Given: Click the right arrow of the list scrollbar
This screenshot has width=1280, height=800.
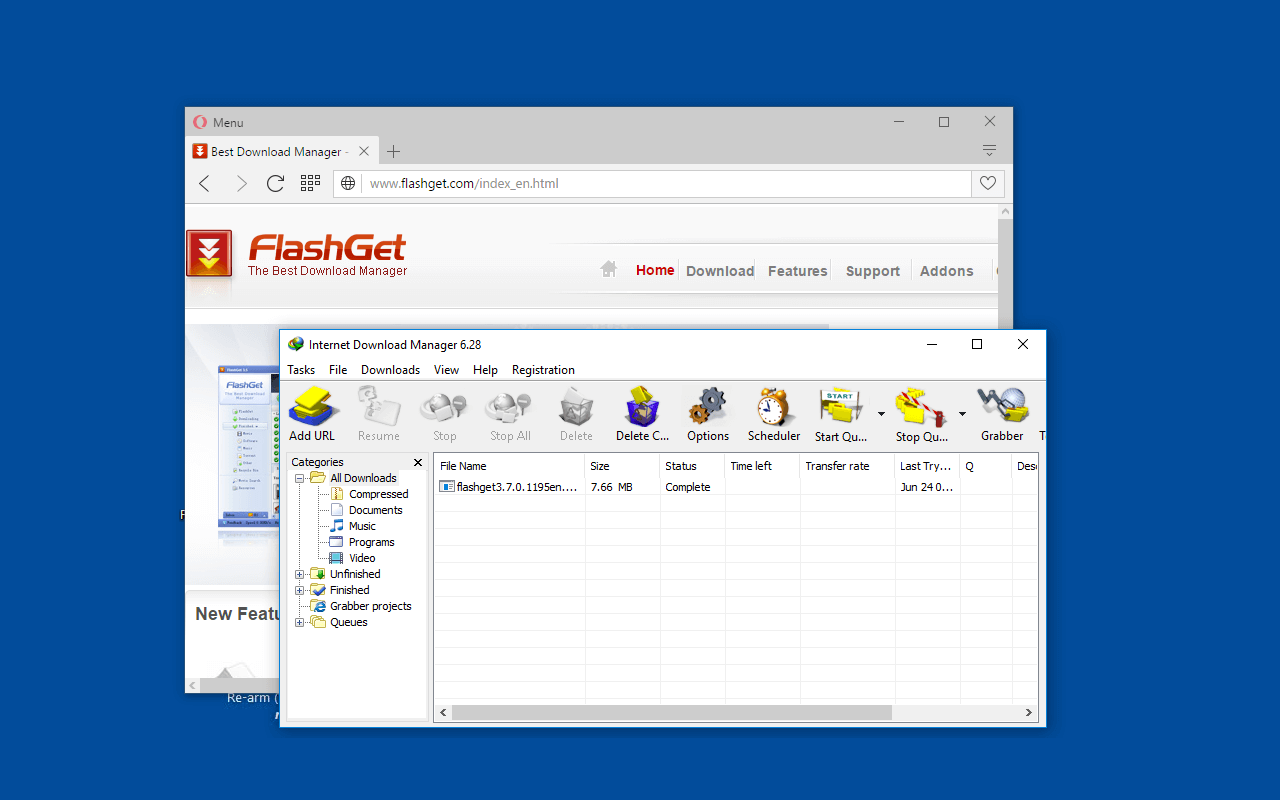Looking at the screenshot, I should pos(1028,713).
